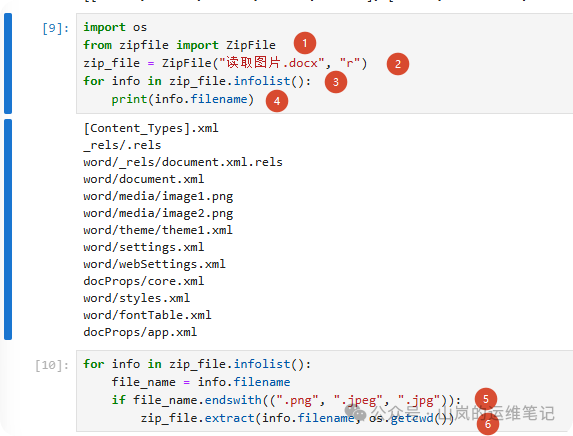Place cursor on 'import os' code line

(115, 27)
